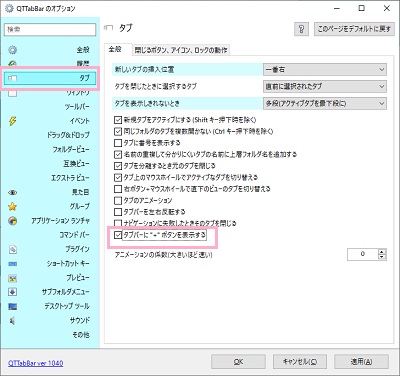The image size is (400, 376).
Task: Click the window icon beside ウィンドウ
Action: [12, 93]
